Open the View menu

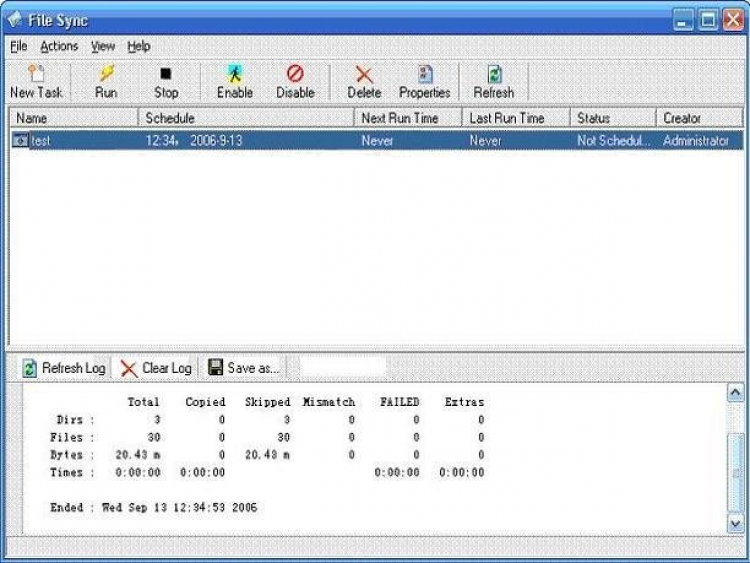tap(103, 46)
